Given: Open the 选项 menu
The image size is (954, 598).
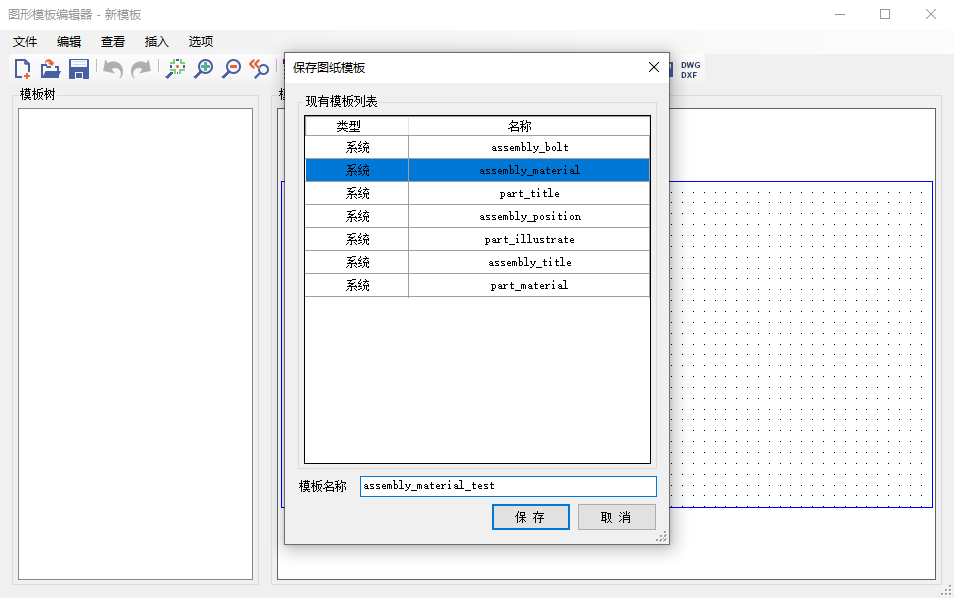Looking at the screenshot, I should (x=201, y=41).
